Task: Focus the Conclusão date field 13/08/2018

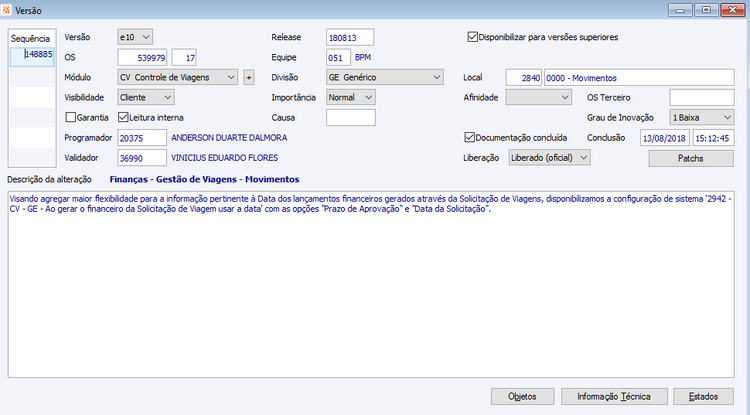Action: click(x=665, y=138)
